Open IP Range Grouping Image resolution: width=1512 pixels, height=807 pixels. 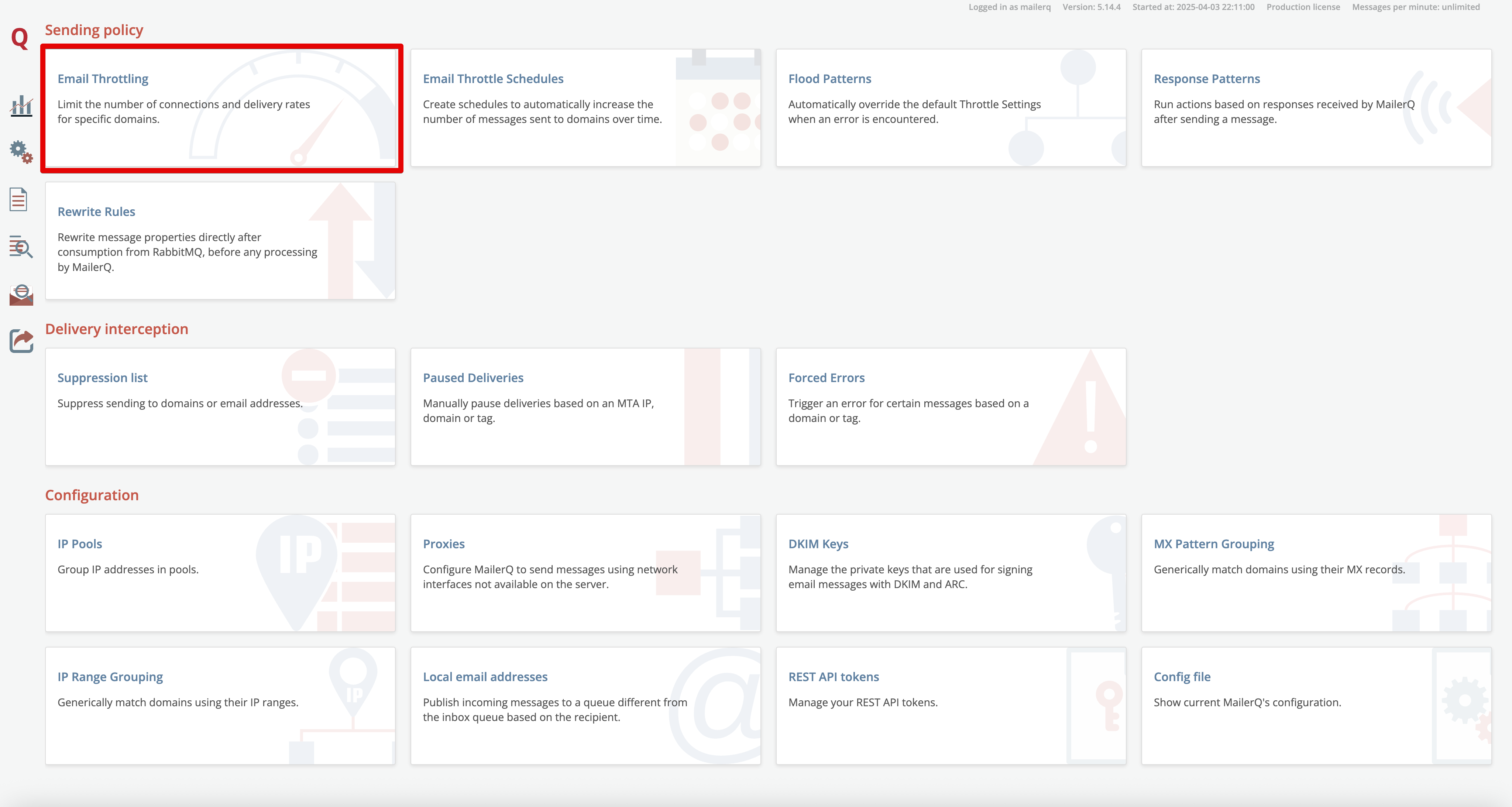coord(221,706)
